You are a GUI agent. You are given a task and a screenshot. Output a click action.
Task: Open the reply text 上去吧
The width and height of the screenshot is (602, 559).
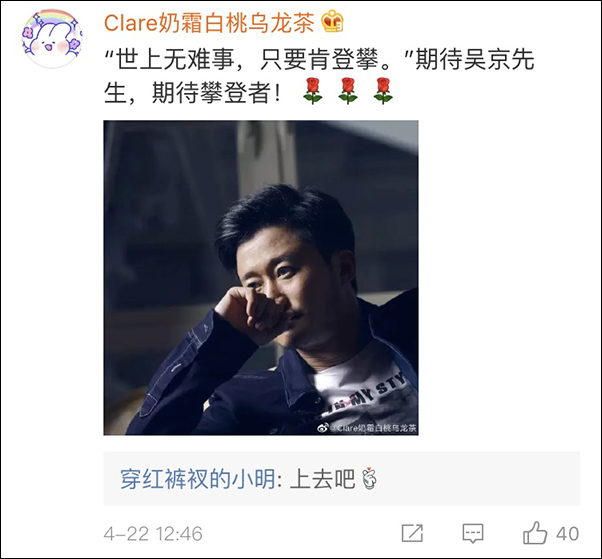(322, 479)
